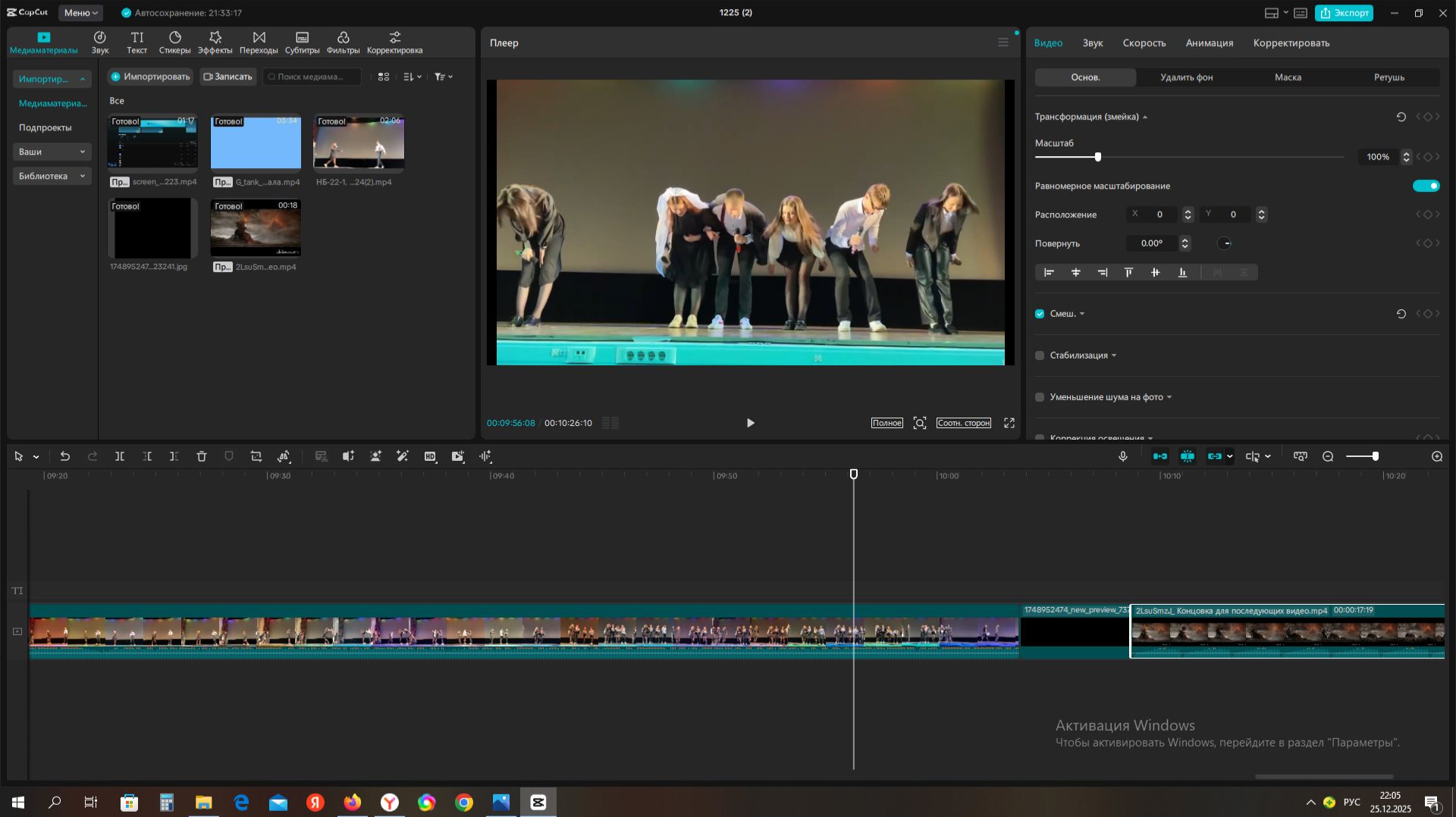
Task: Toggle uniform scaling switch off
Action: 1426,186
